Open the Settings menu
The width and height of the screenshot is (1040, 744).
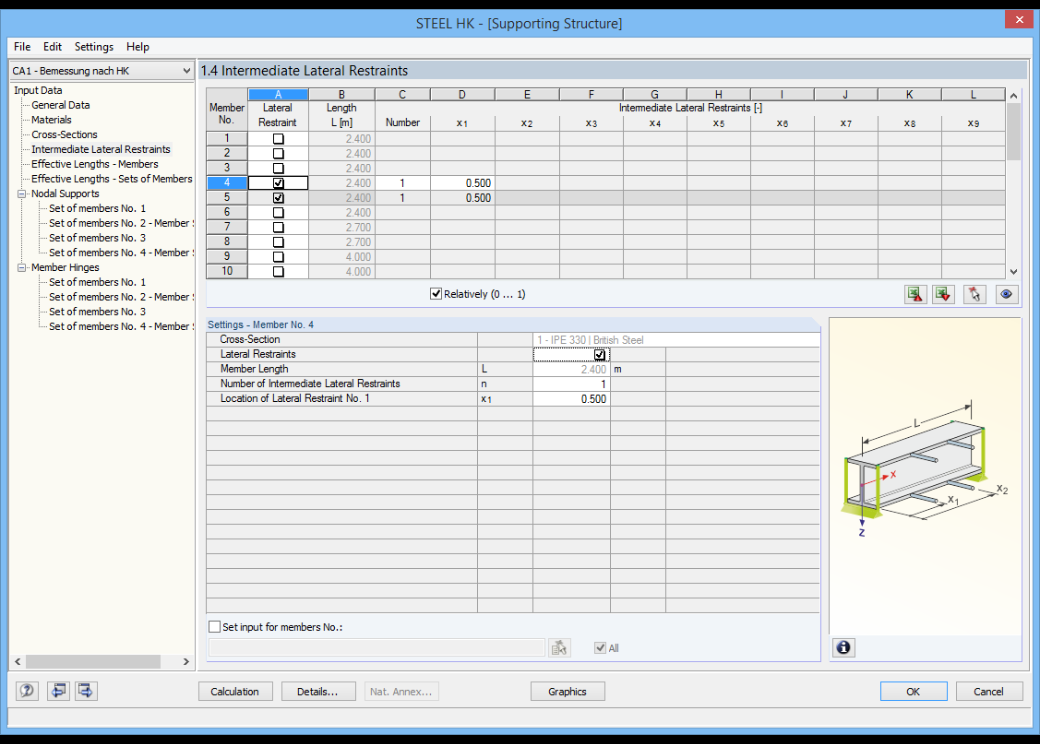pos(94,46)
